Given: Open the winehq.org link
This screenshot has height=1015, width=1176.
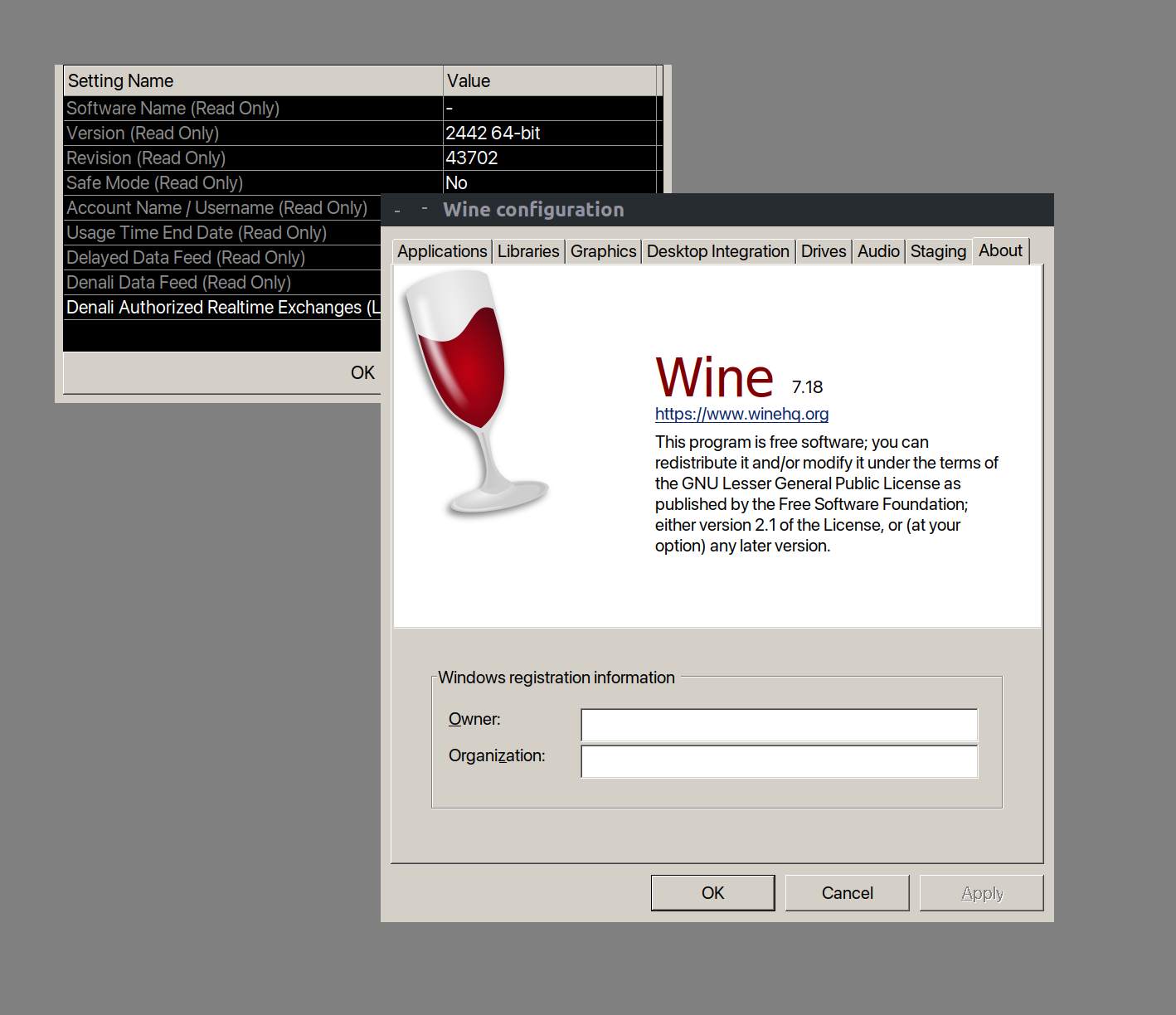Looking at the screenshot, I should pos(741,414).
